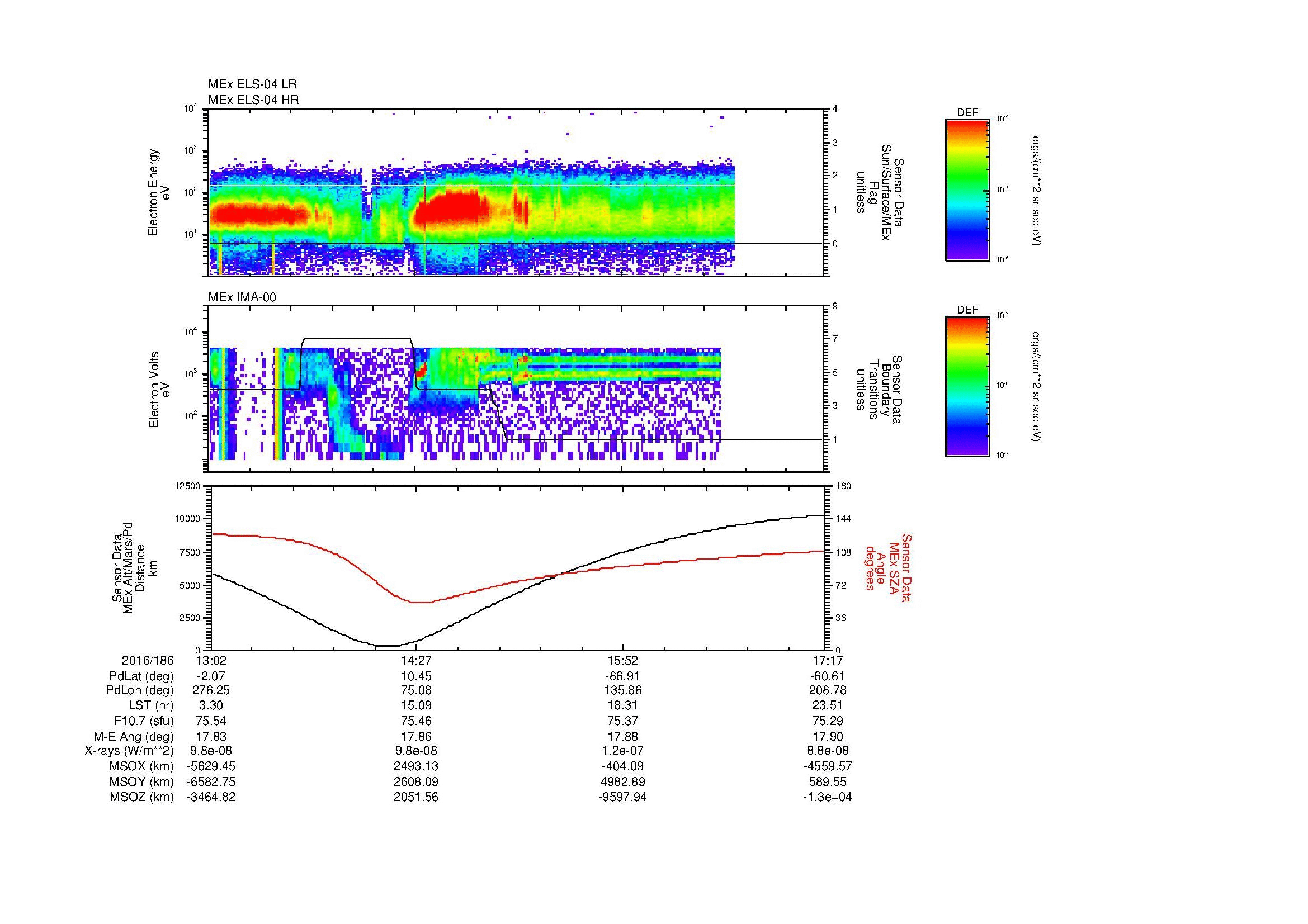Click the 'MEx ELS-04 LR' plot title

click(x=252, y=84)
